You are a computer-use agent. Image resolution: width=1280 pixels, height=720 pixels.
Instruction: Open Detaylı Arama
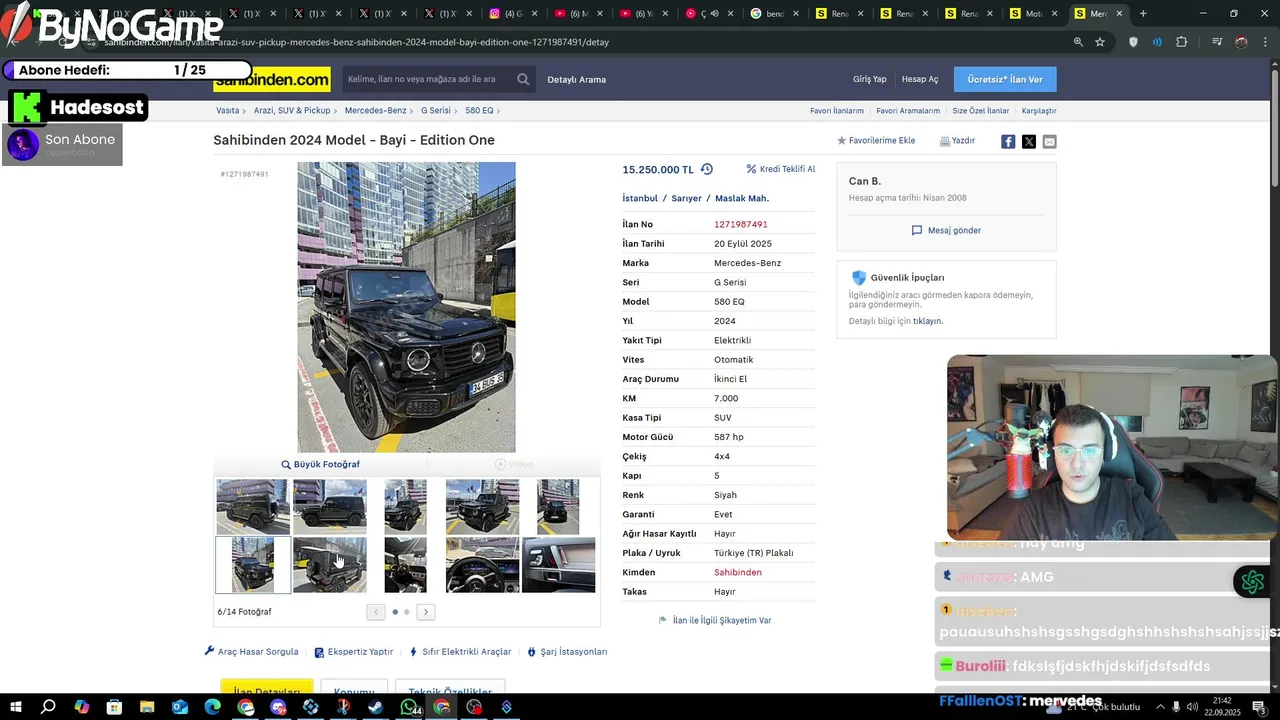577,79
